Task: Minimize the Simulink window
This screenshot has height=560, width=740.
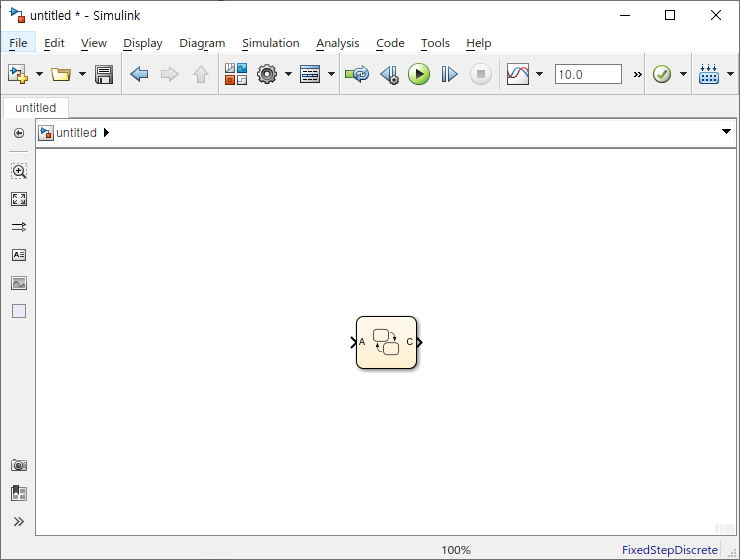Action: click(625, 16)
